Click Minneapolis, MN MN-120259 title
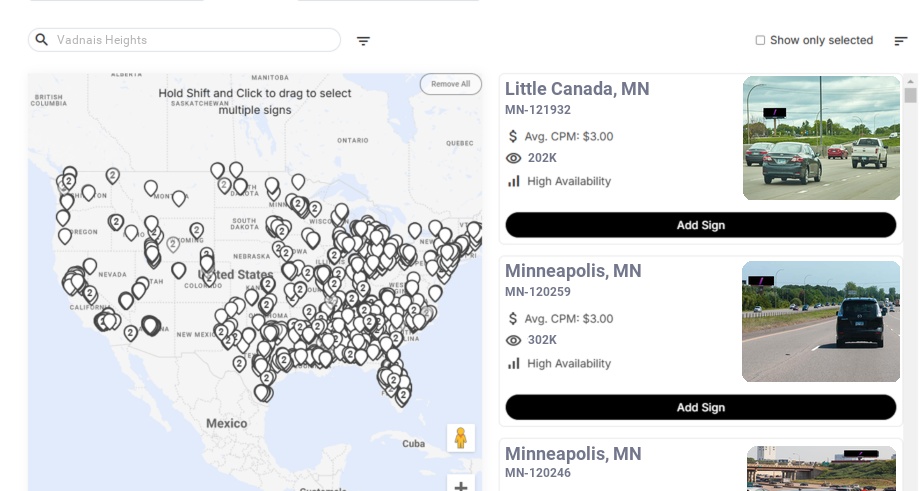Image resolution: width=920 pixels, height=491 pixels. tap(573, 271)
